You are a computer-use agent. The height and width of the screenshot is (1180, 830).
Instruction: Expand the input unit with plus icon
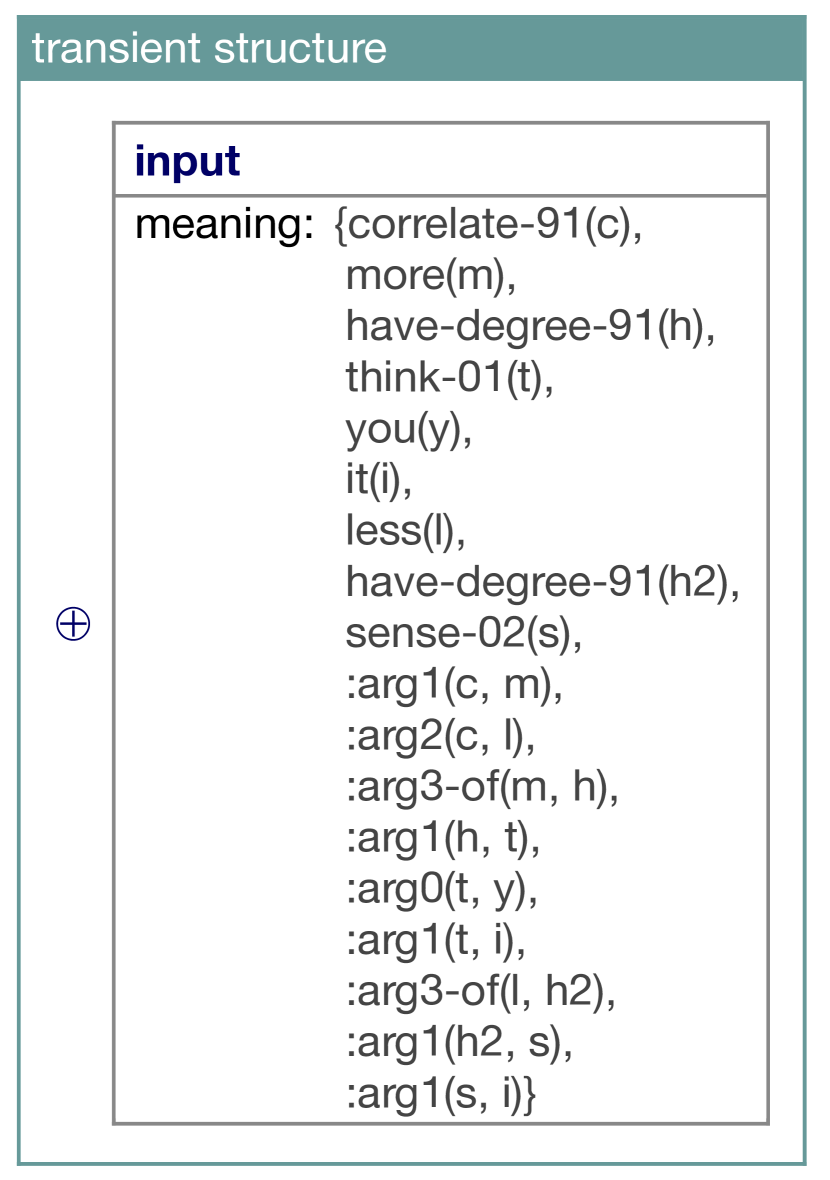tap(73, 624)
